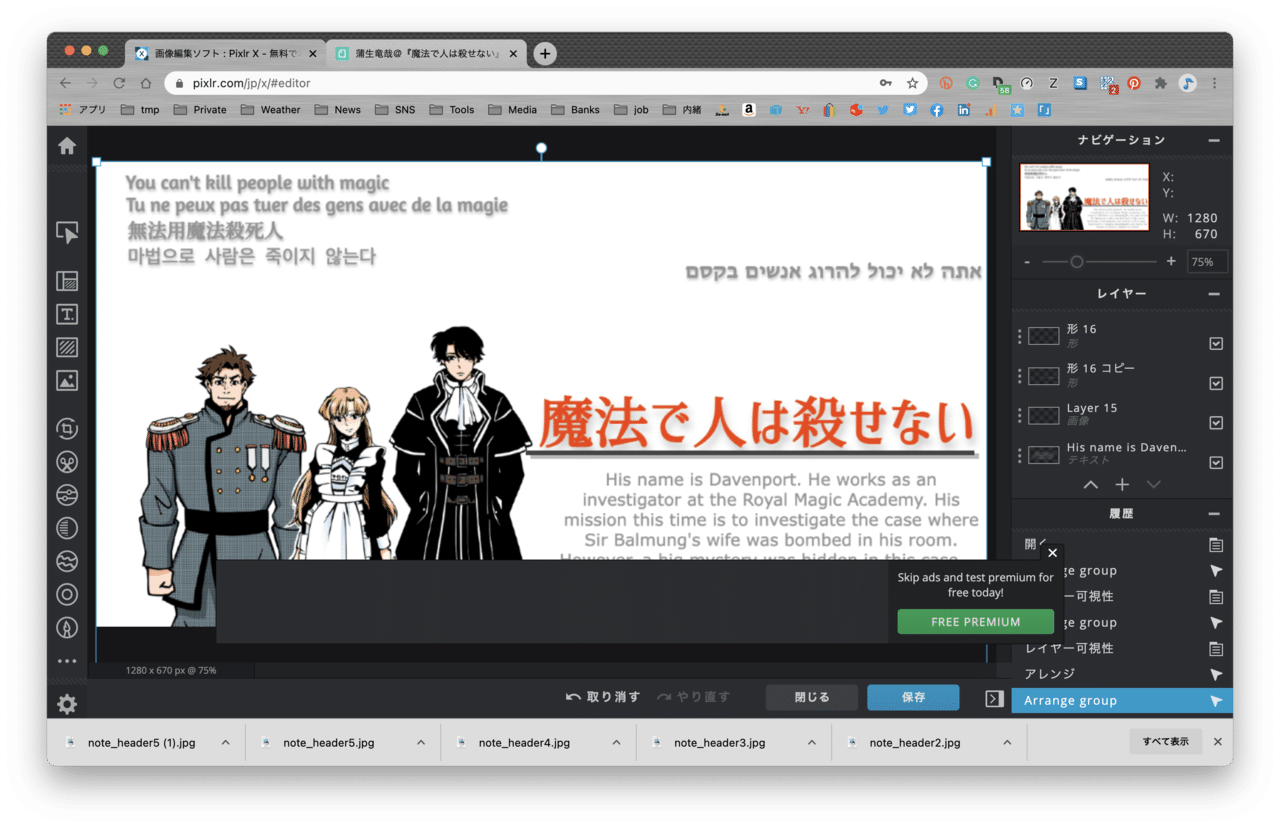
Task: Reload the browser page
Action: tap(119, 83)
